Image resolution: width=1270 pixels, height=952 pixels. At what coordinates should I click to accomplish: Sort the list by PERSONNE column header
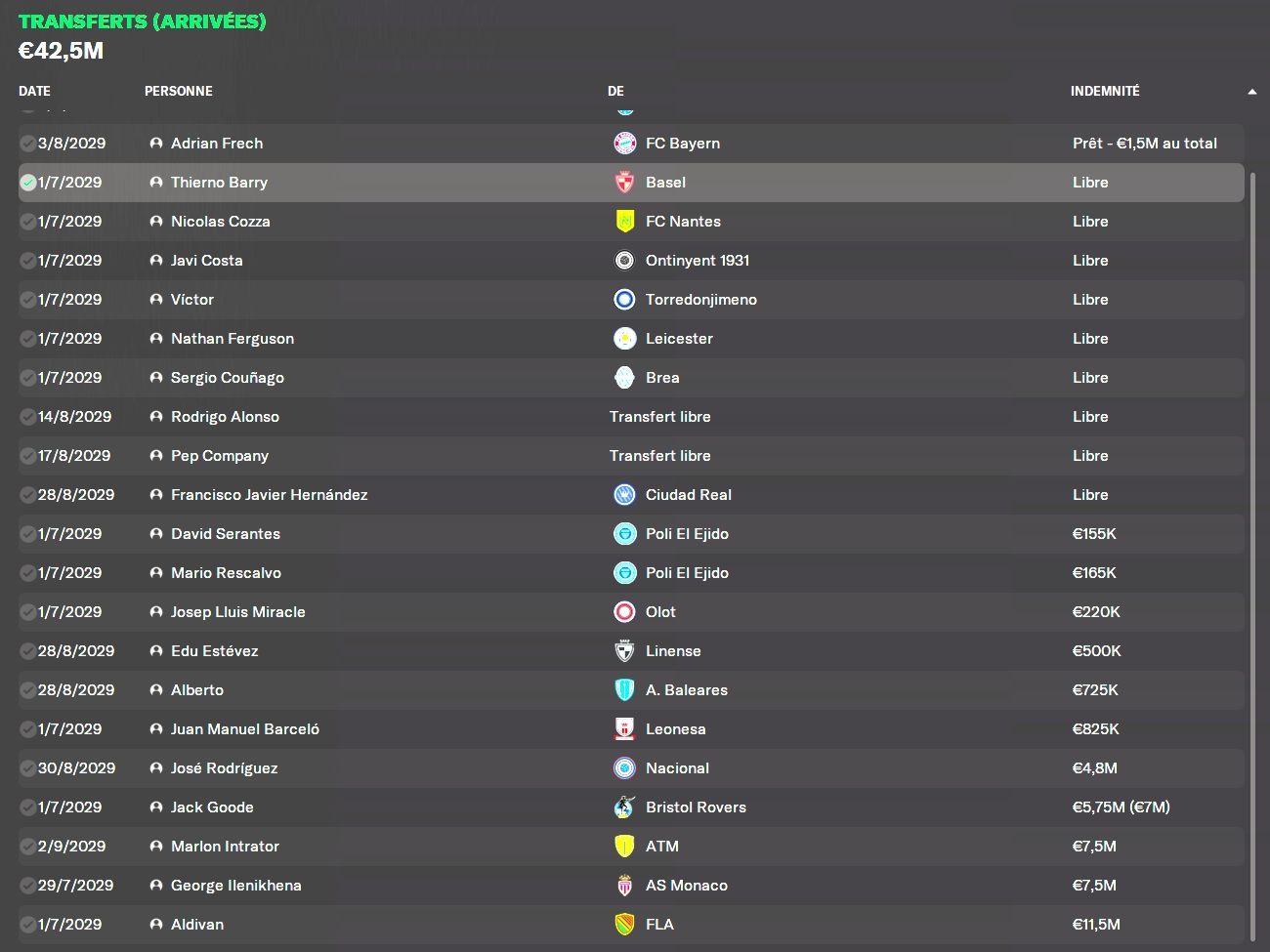[x=178, y=91]
